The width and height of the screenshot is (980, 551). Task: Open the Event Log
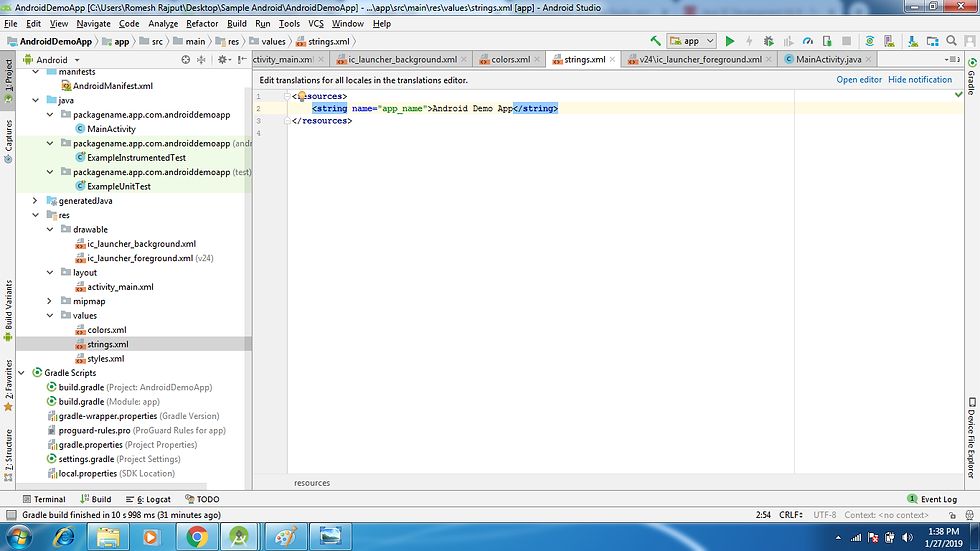932,499
